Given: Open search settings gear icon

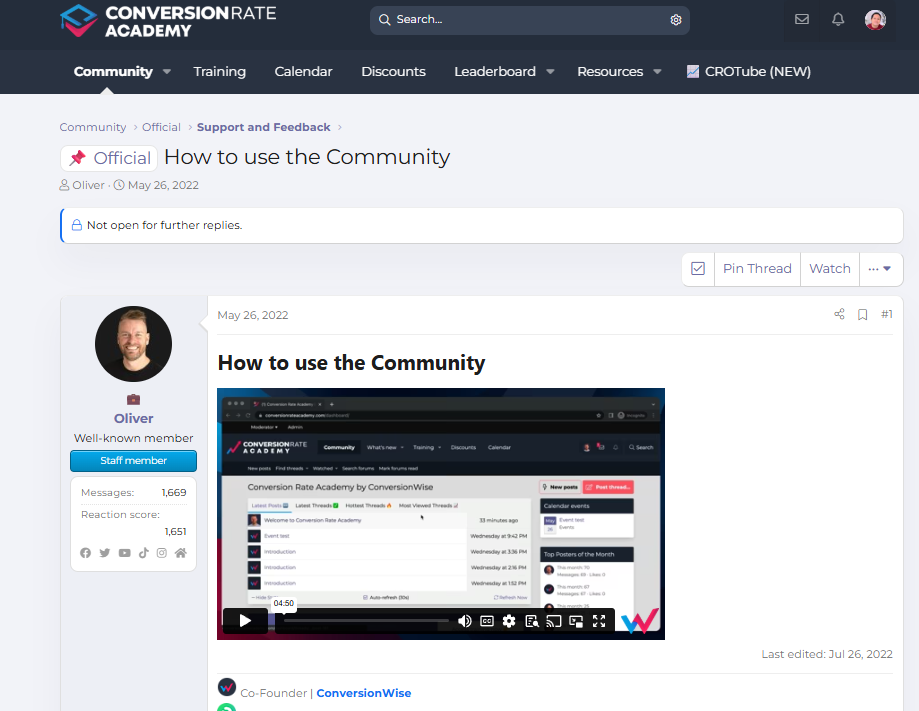Looking at the screenshot, I should point(676,20).
